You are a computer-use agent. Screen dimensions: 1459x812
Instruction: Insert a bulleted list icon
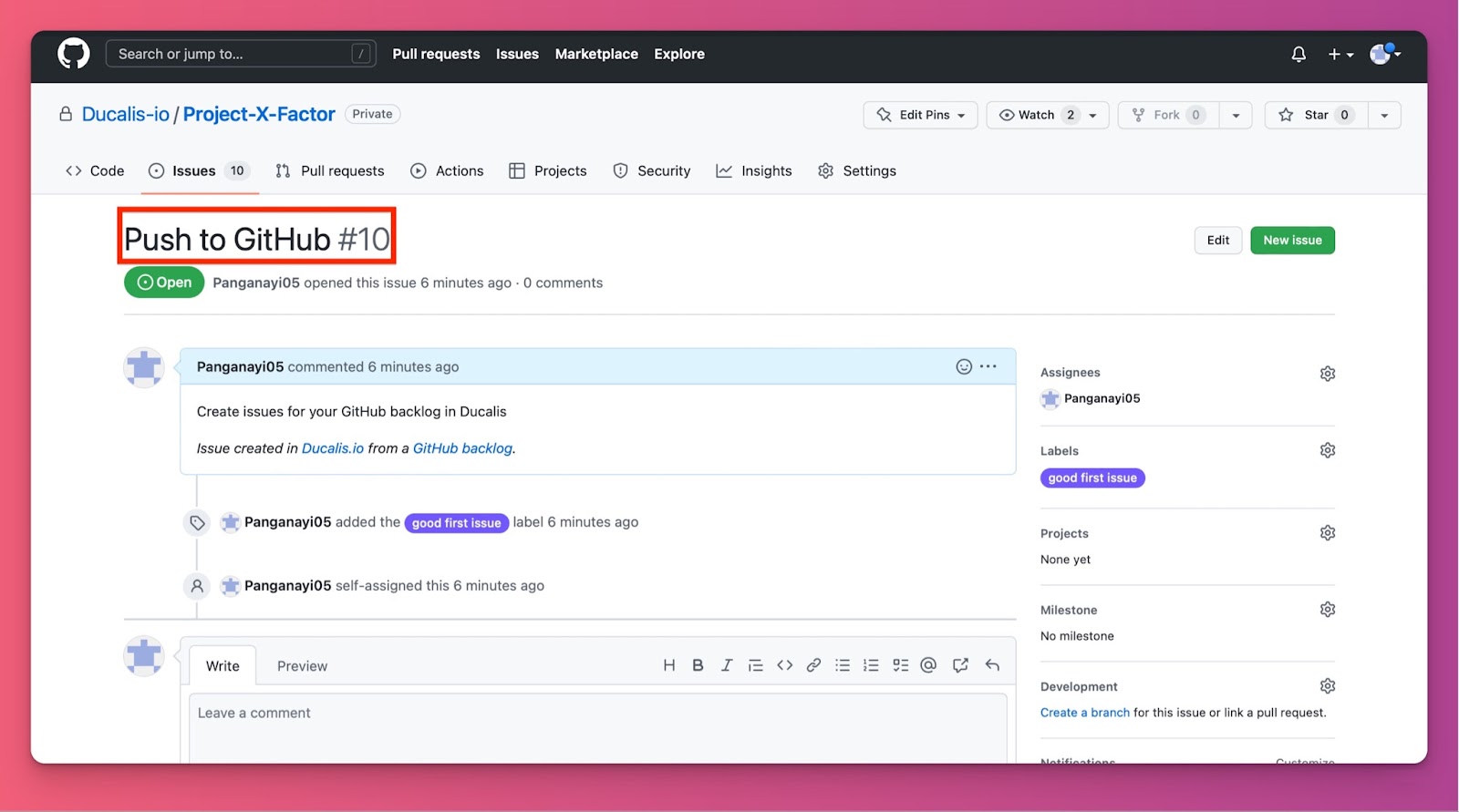[843, 665]
